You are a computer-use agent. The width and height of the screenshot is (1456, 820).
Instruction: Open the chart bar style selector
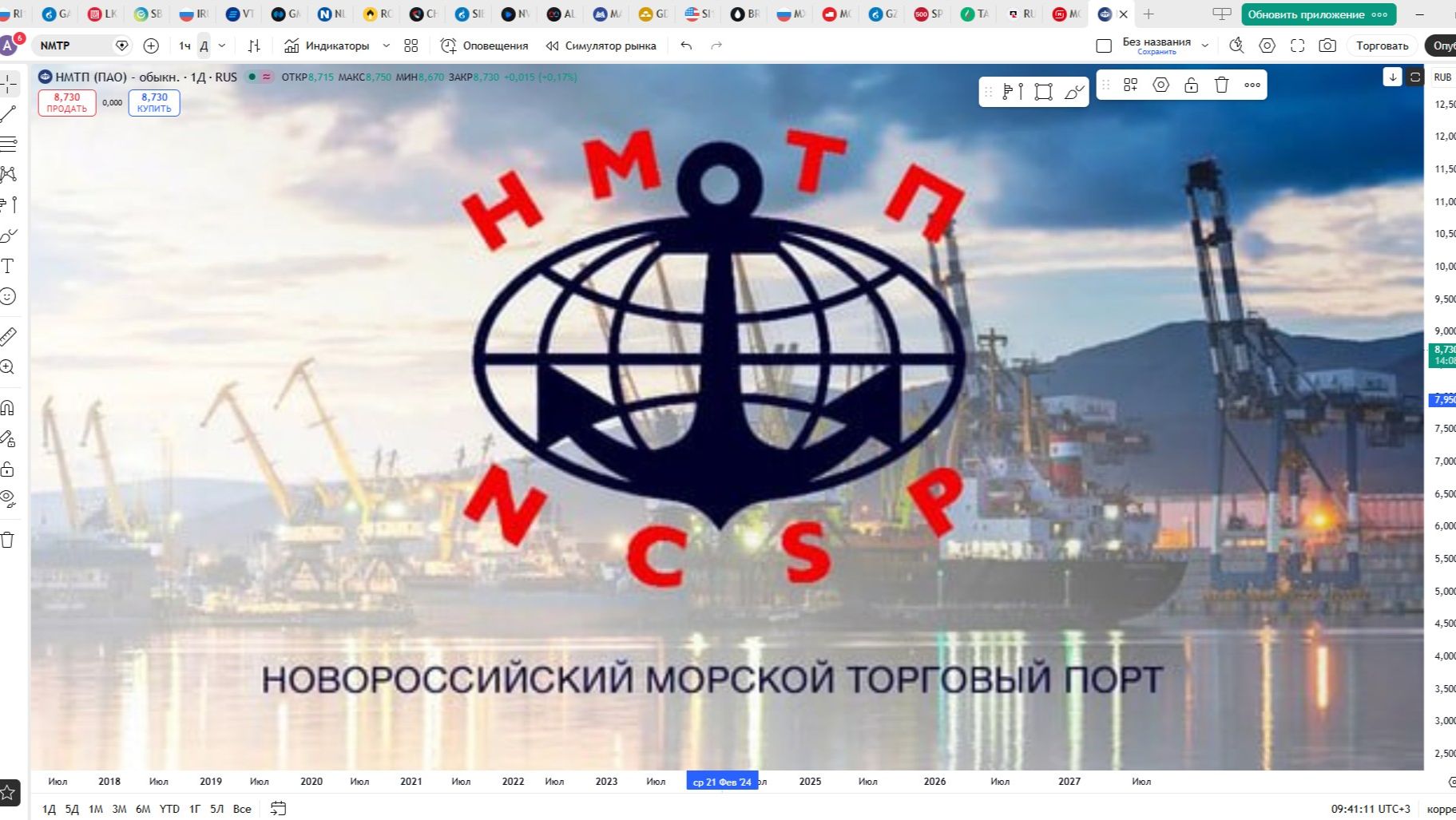[254, 46]
